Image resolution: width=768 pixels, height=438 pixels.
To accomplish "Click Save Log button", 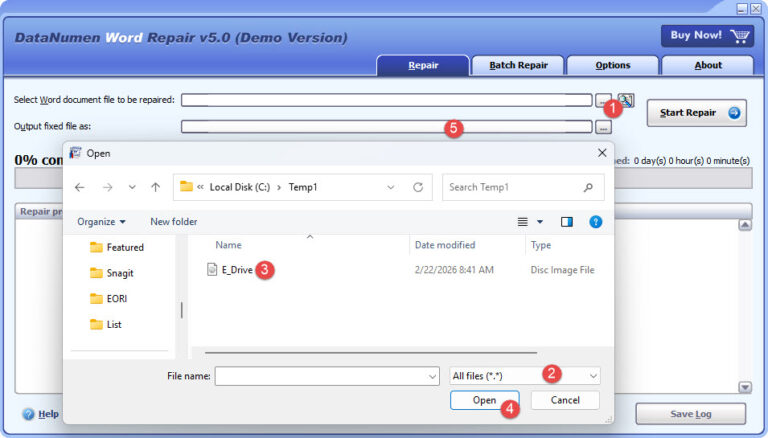I will pos(691,414).
